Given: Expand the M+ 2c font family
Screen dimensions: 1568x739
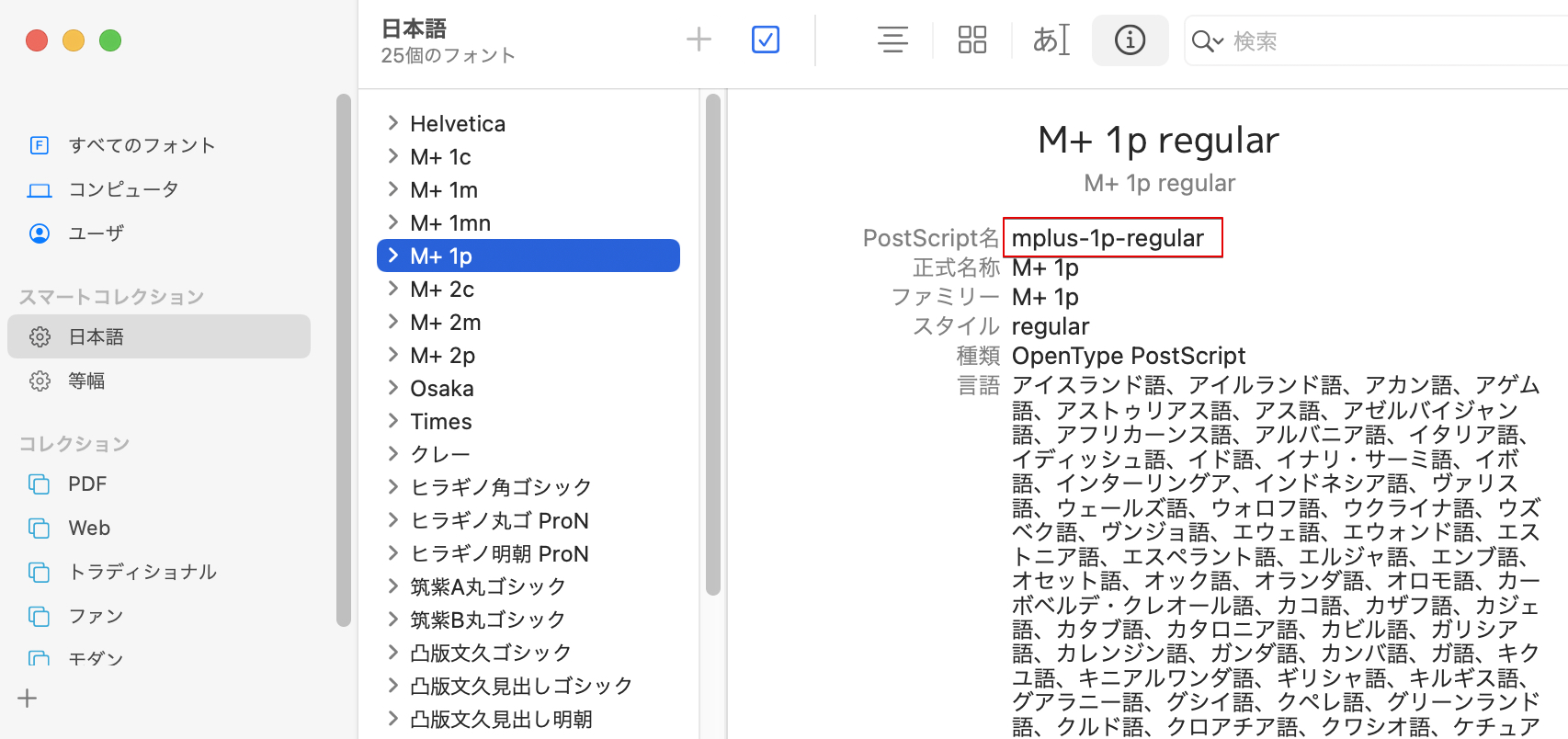Looking at the screenshot, I should point(392,289).
